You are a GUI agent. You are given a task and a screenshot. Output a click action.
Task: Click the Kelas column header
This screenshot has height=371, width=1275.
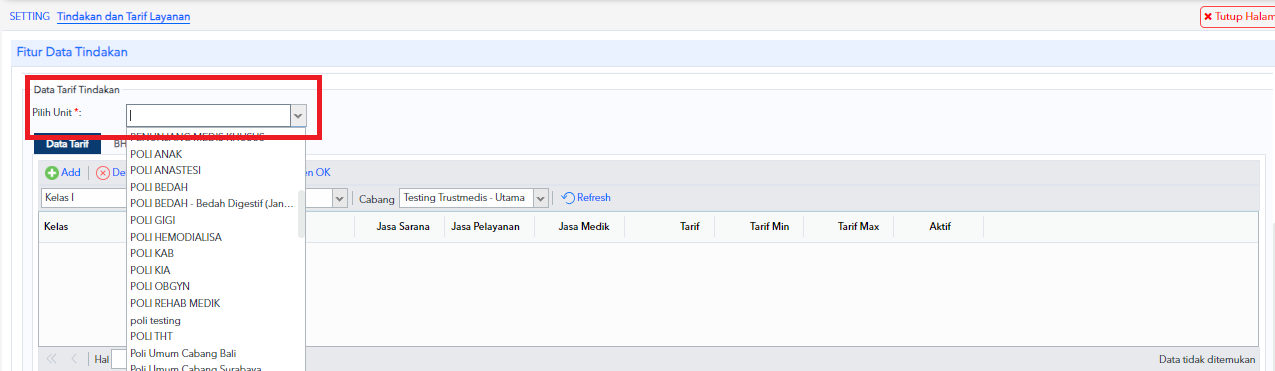pyautogui.click(x=56, y=227)
